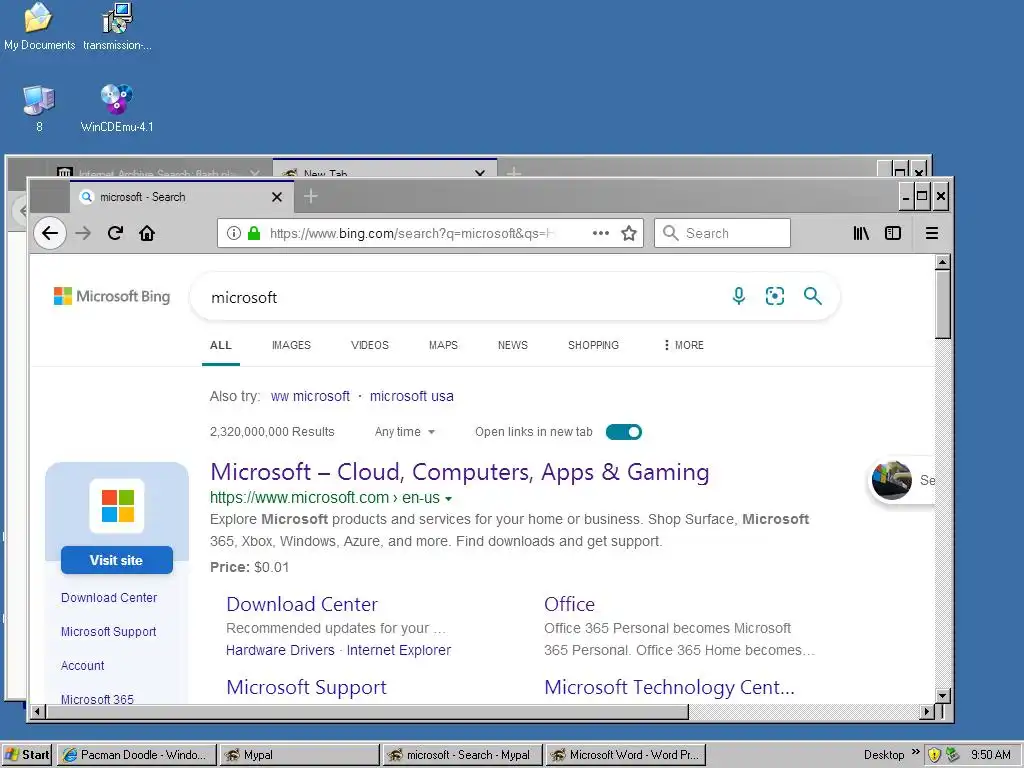The height and width of the screenshot is (768, 1024).
Task: Open Microsoft Support link in sidebar card
Action: click(x=108, y=632)
